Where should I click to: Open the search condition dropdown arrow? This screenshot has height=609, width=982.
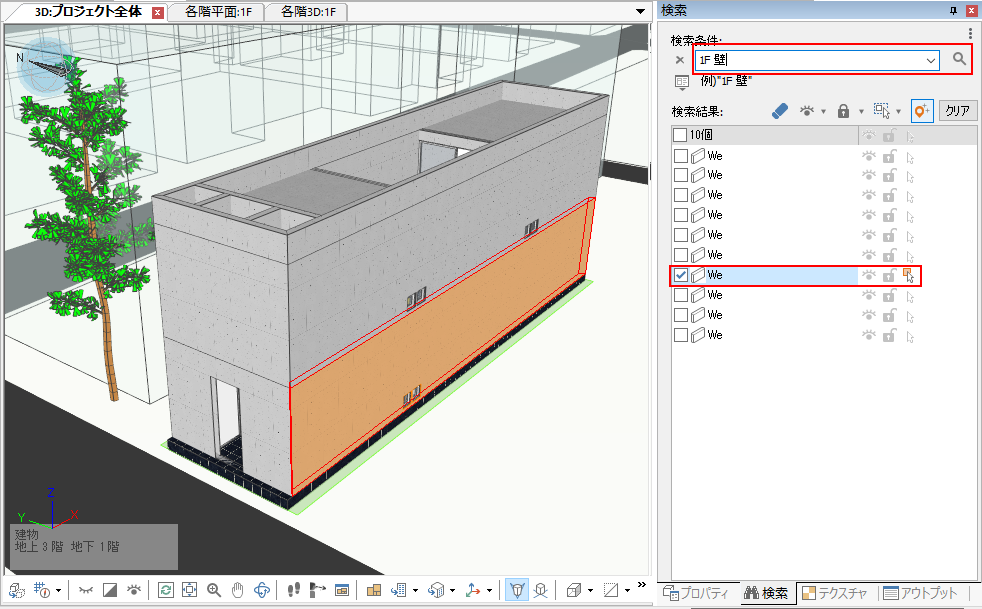pyautogui.click(x=931, y=61)
